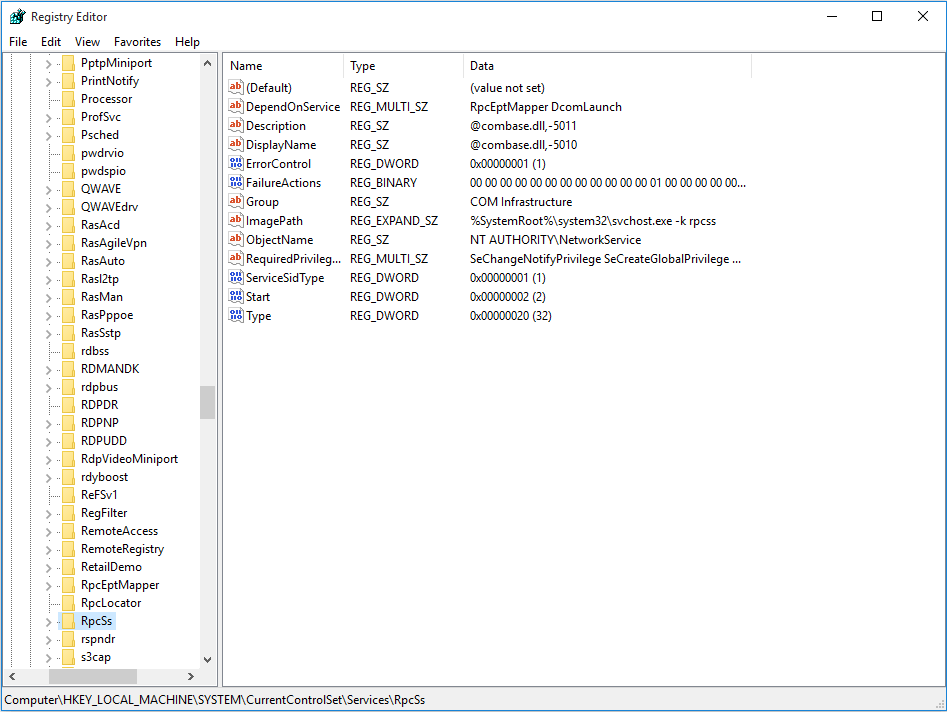Click the folder icon of rdbss key

point(69,351)
